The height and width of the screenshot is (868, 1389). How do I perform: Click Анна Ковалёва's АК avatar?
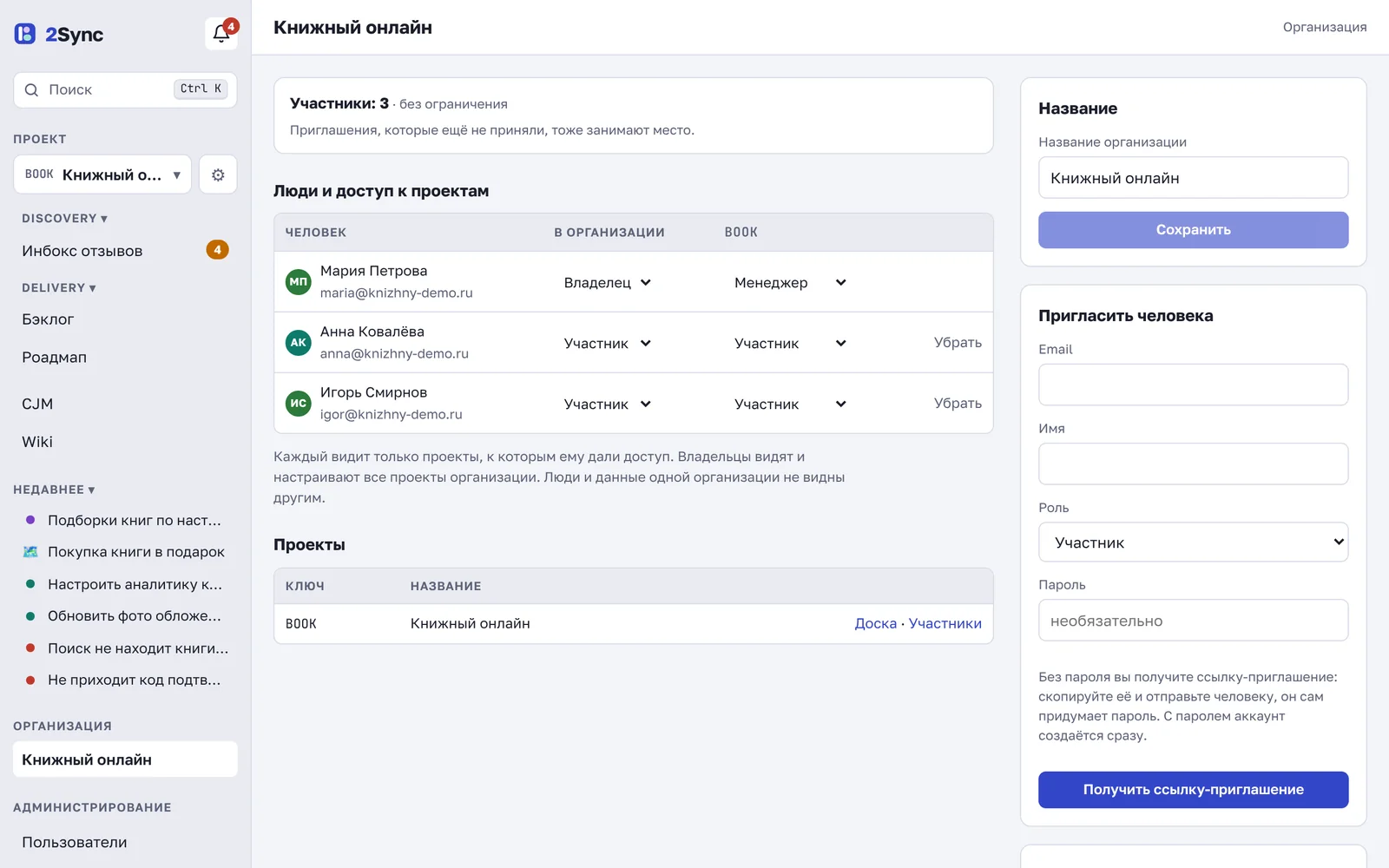(x=299, y=342)
